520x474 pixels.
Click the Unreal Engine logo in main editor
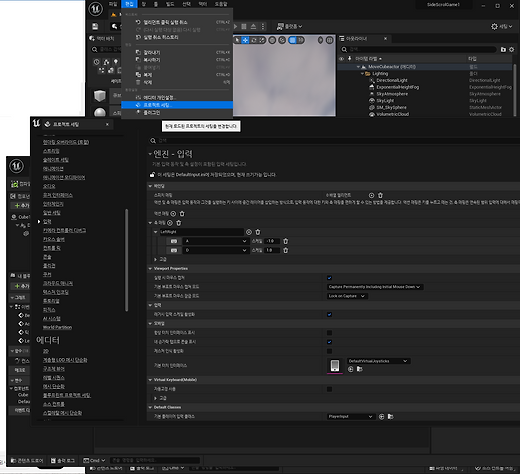tap(96, 9)
